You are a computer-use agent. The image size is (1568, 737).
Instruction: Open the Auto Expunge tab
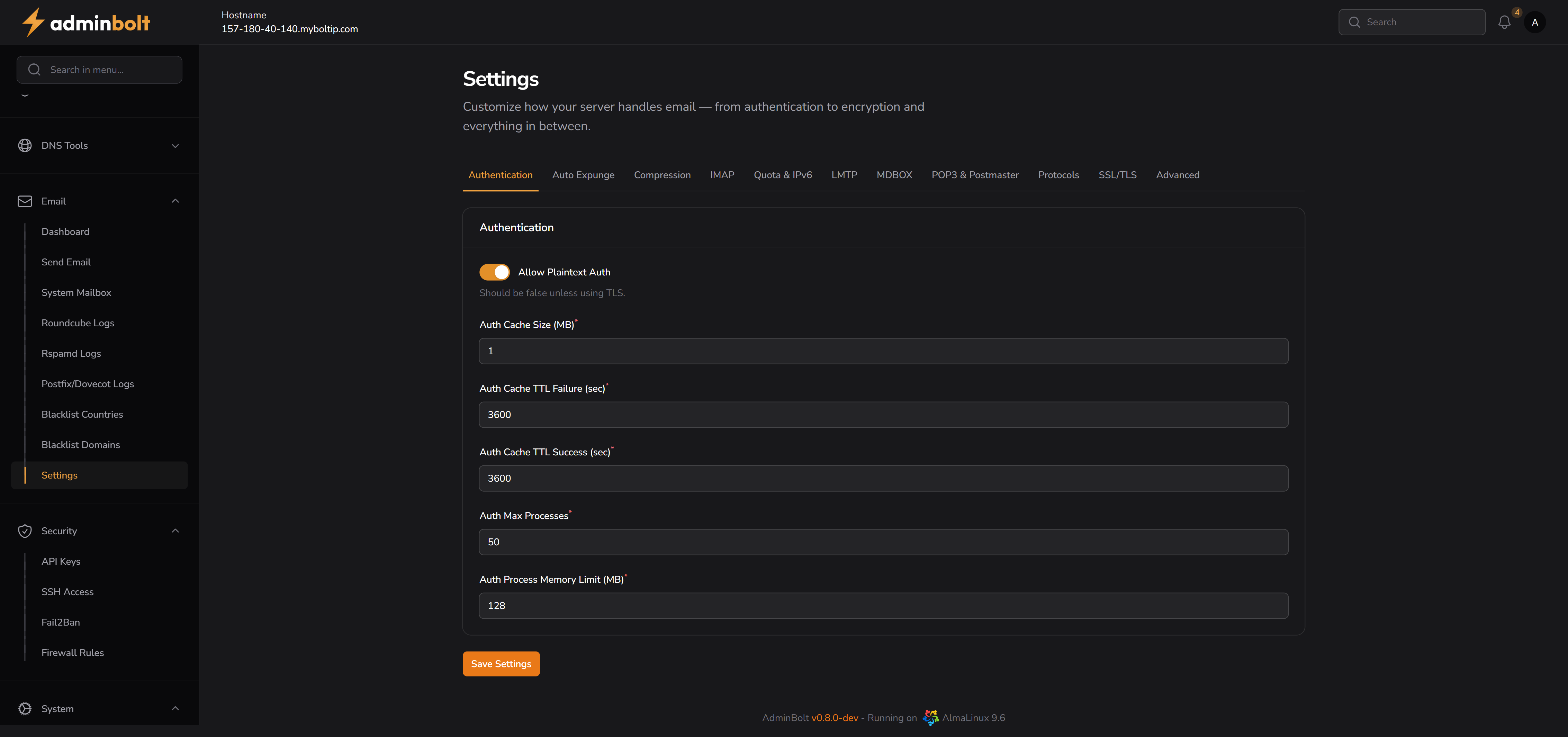coord(583,175)
